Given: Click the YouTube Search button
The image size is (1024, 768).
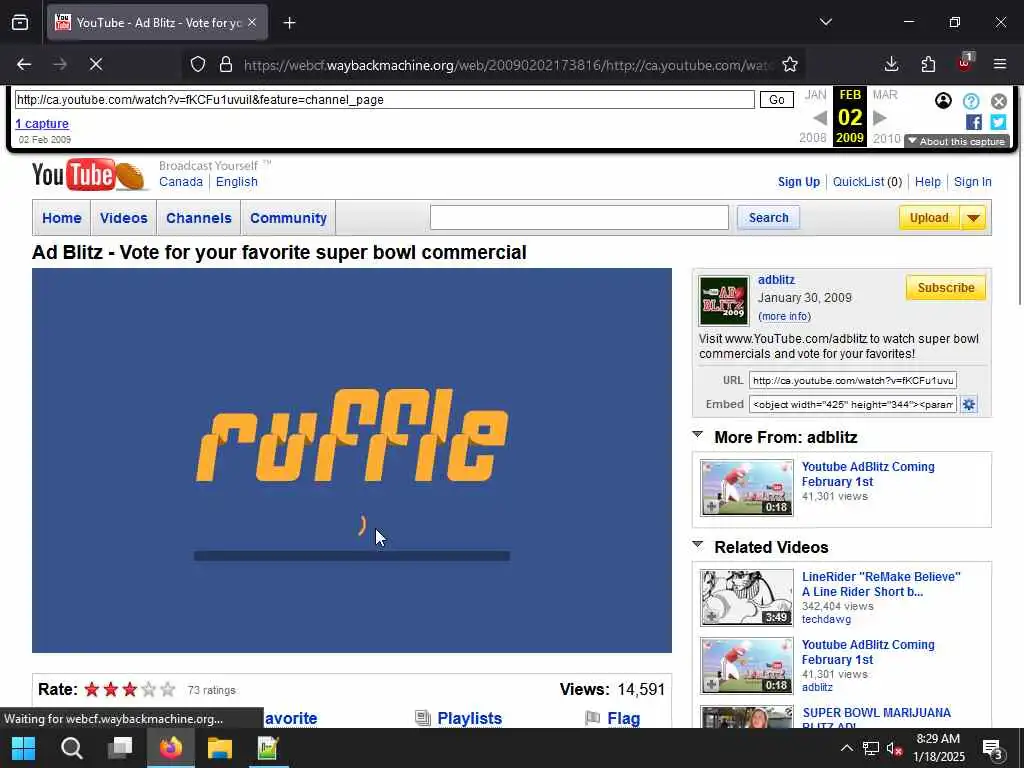Looking at the screenshot, I should (769, 217).
